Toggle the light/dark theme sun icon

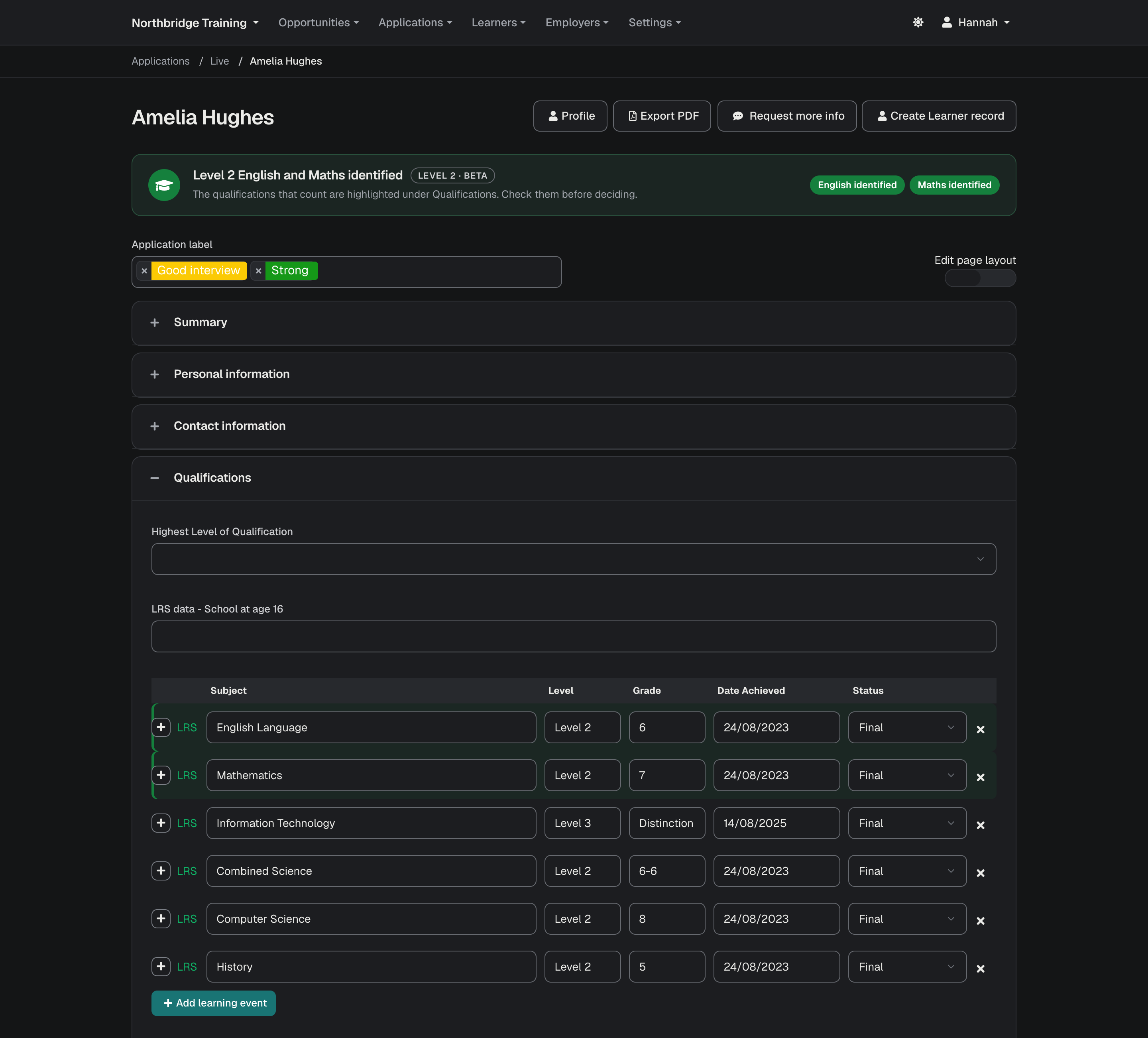point(918,22)
